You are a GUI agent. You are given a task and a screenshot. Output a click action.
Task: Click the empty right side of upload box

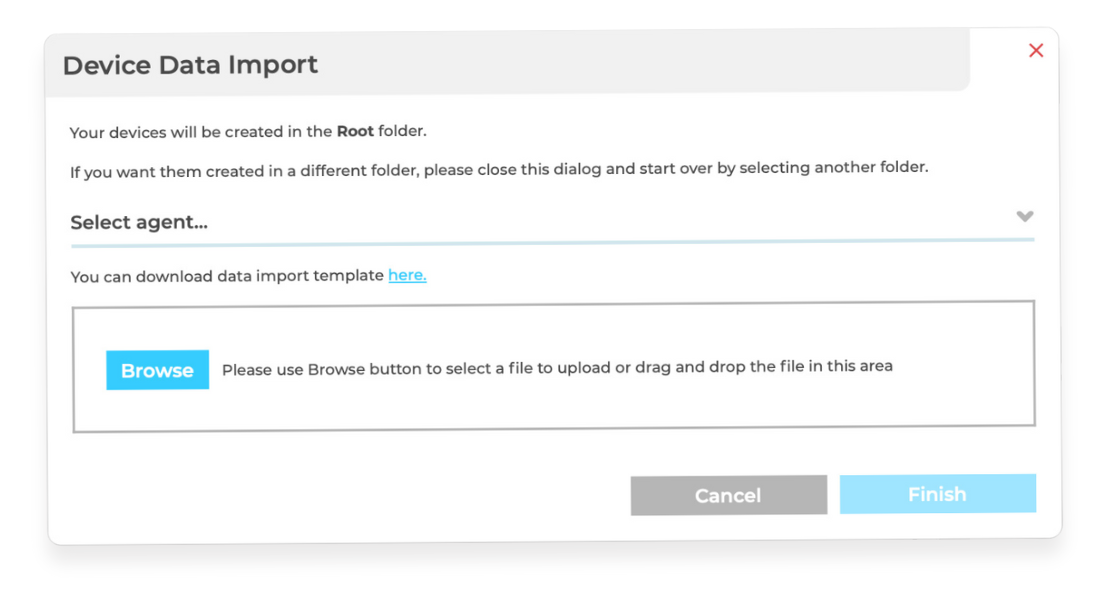point(965,366)
